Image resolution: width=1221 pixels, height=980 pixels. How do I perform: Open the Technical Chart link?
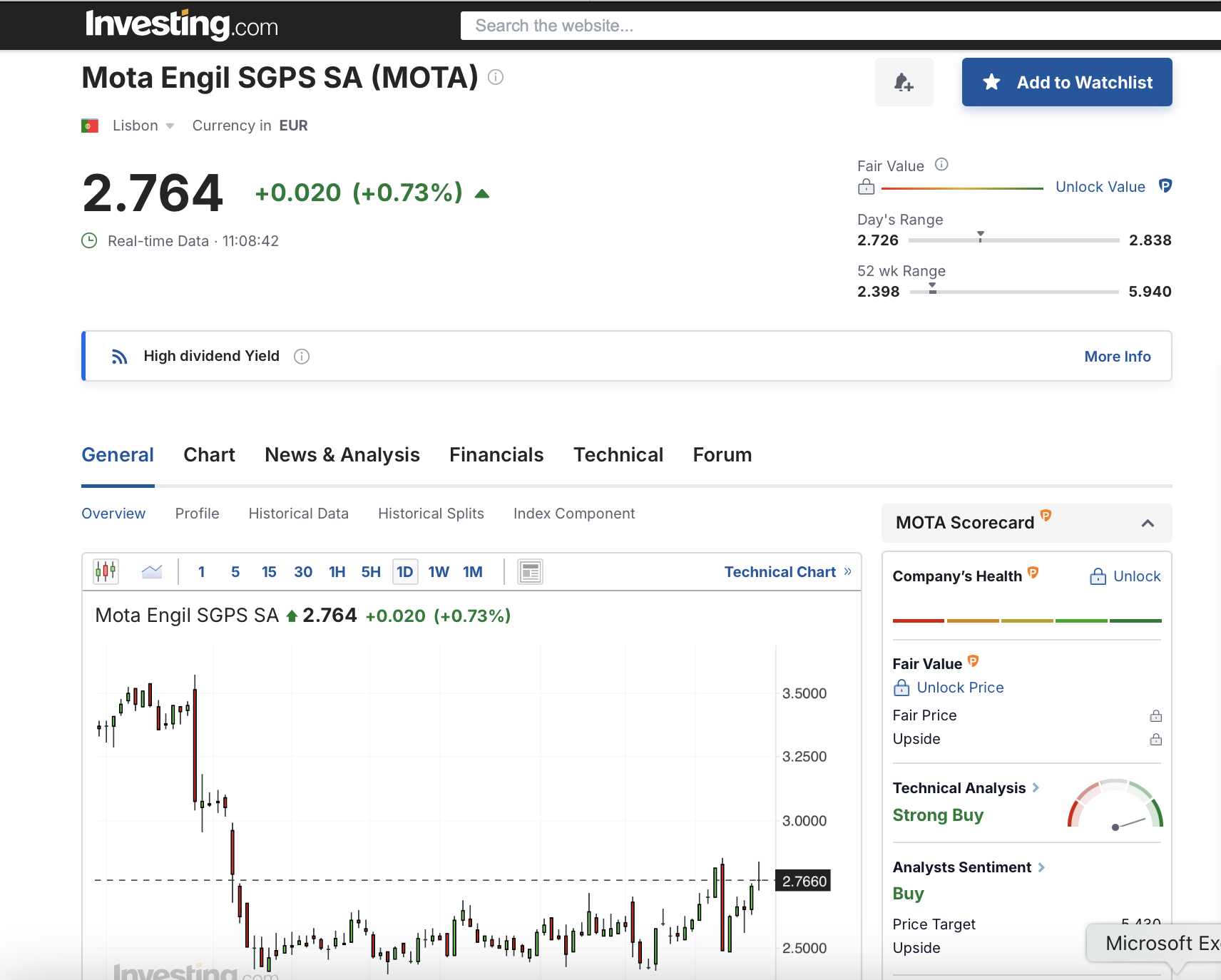point(787,572)
